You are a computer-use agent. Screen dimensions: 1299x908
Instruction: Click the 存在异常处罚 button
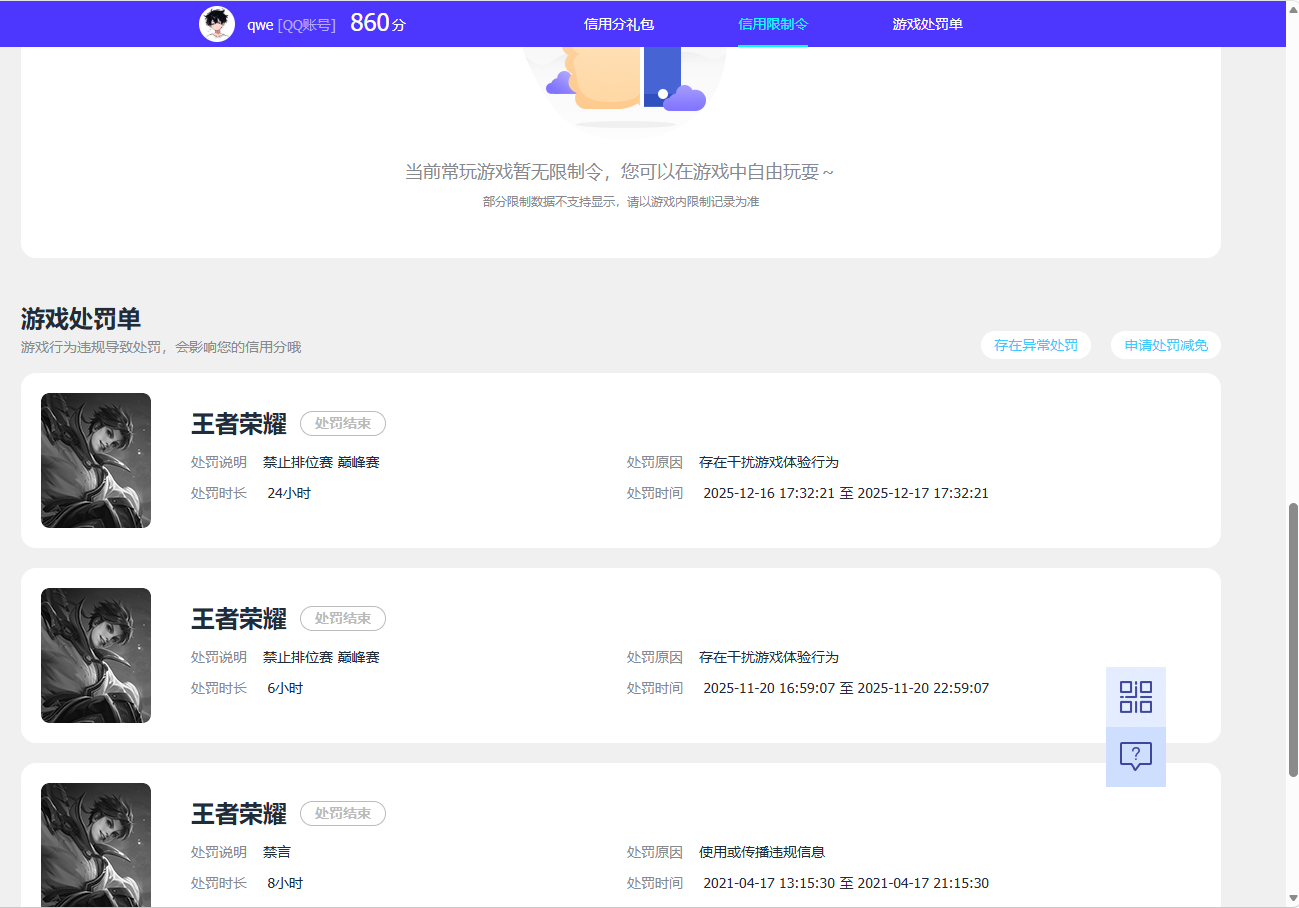coord(1036,345)
